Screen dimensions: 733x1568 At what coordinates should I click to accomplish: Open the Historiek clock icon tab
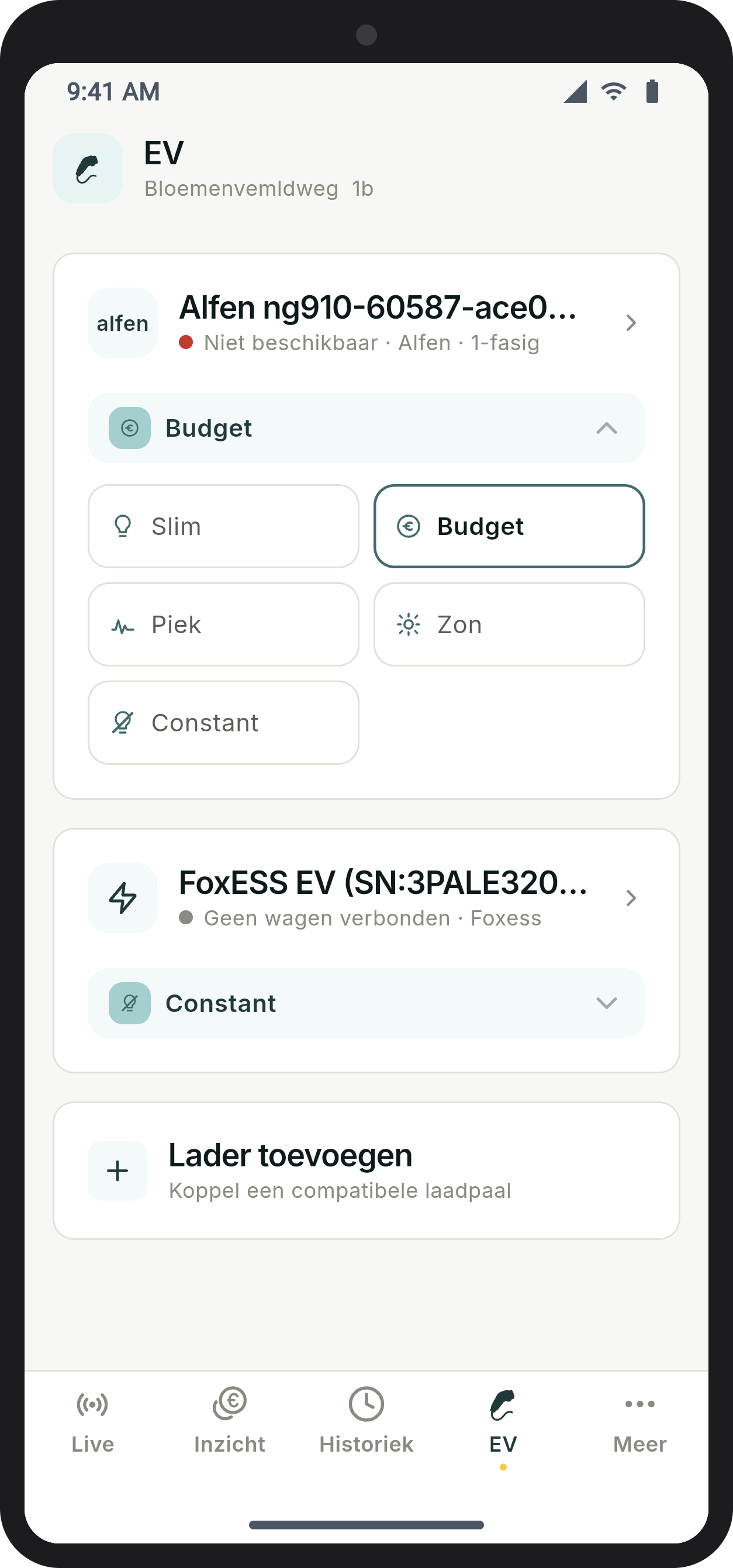point(366,1404)
